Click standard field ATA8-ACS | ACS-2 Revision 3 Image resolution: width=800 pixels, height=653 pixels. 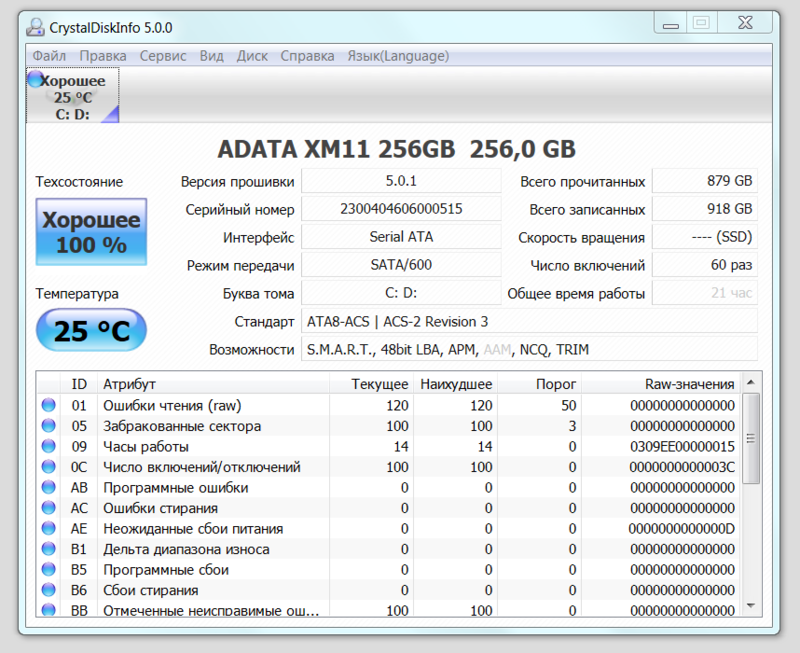(x=530, y=321)
